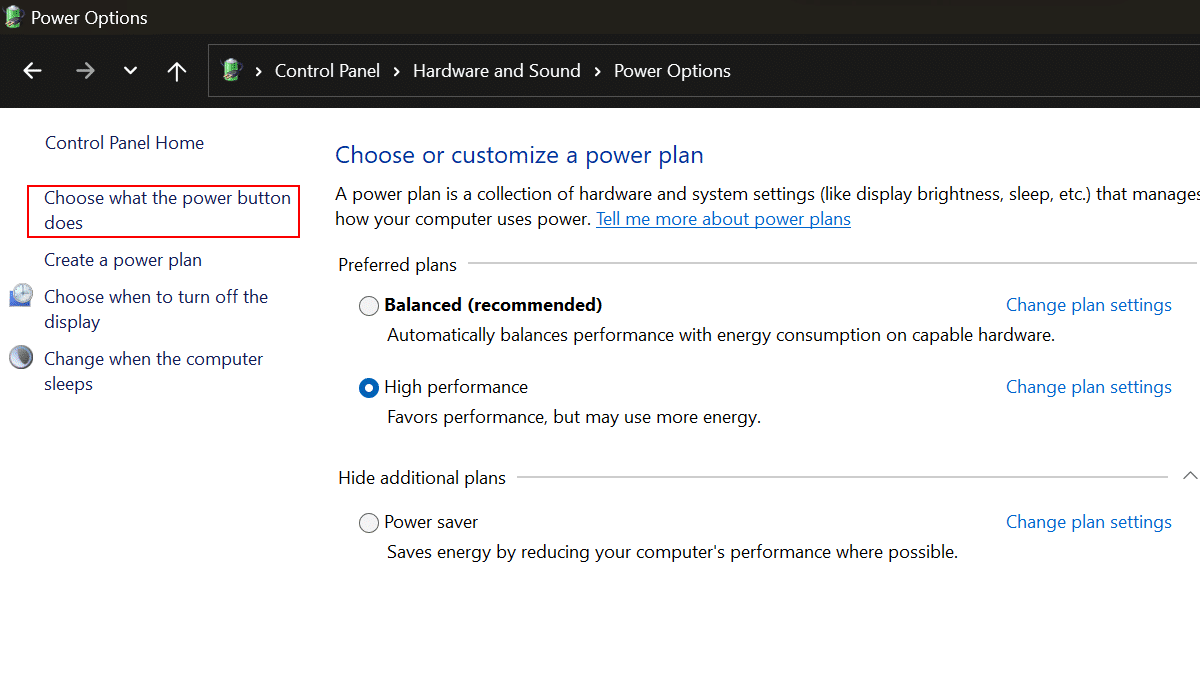Click the Forward navigation arrow

[85, 71]
